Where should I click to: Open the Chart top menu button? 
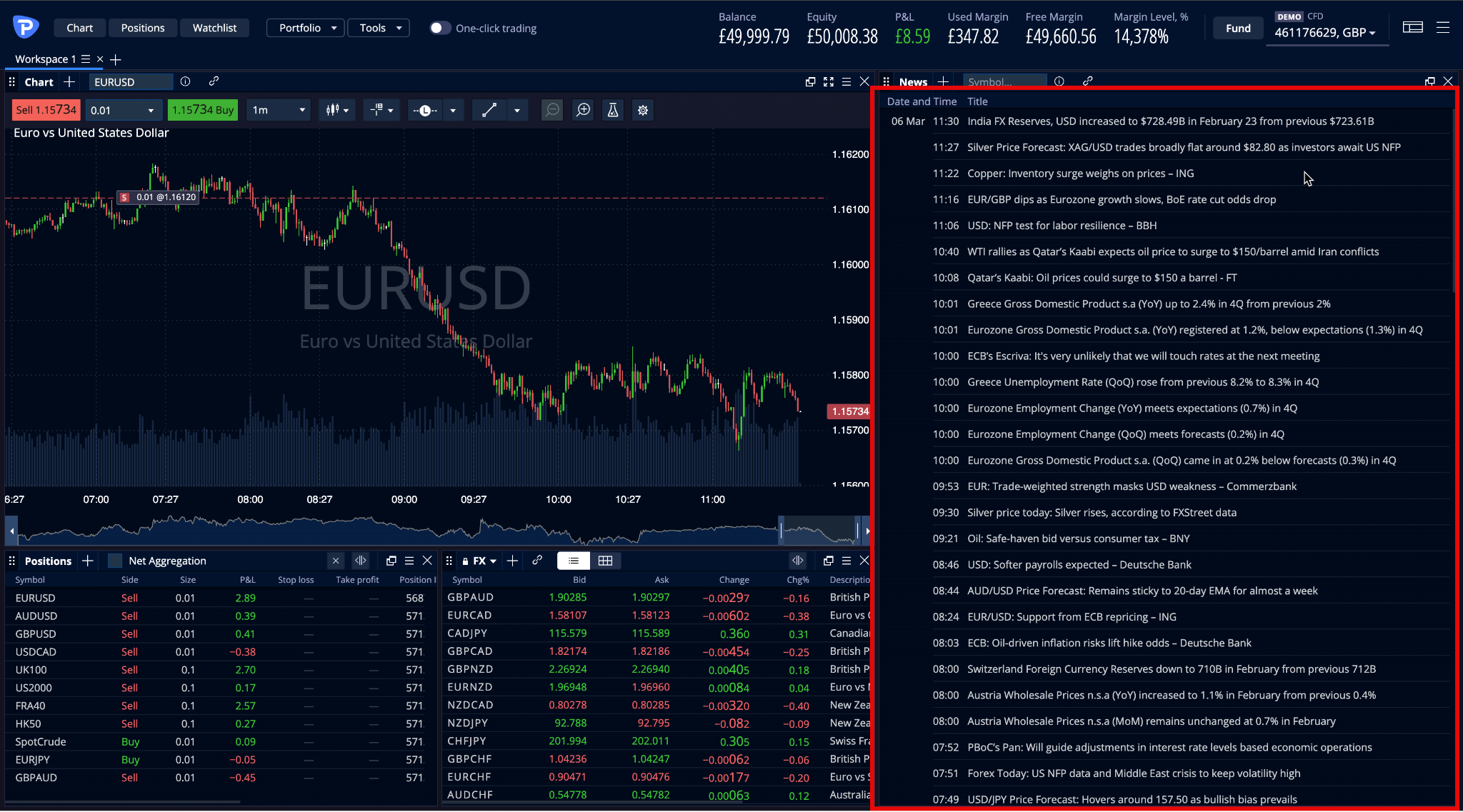tap(79, 28)
